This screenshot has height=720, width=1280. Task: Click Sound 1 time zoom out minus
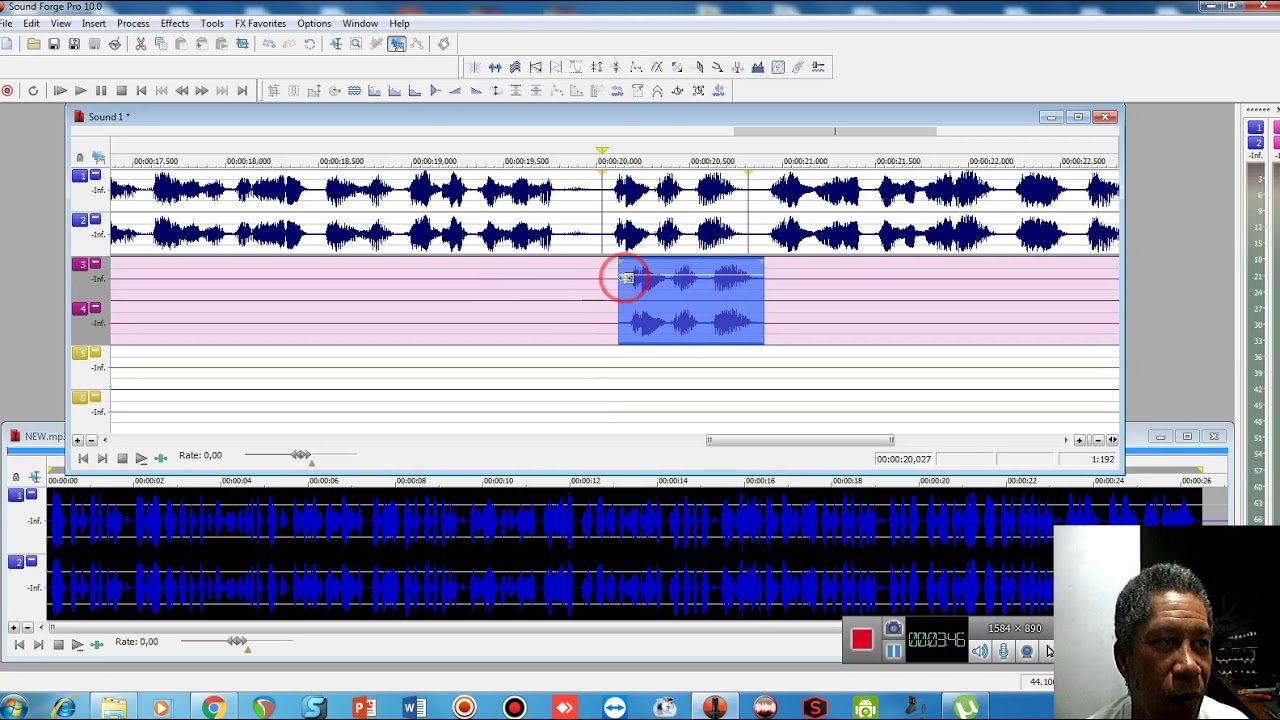coord(1098,440)
